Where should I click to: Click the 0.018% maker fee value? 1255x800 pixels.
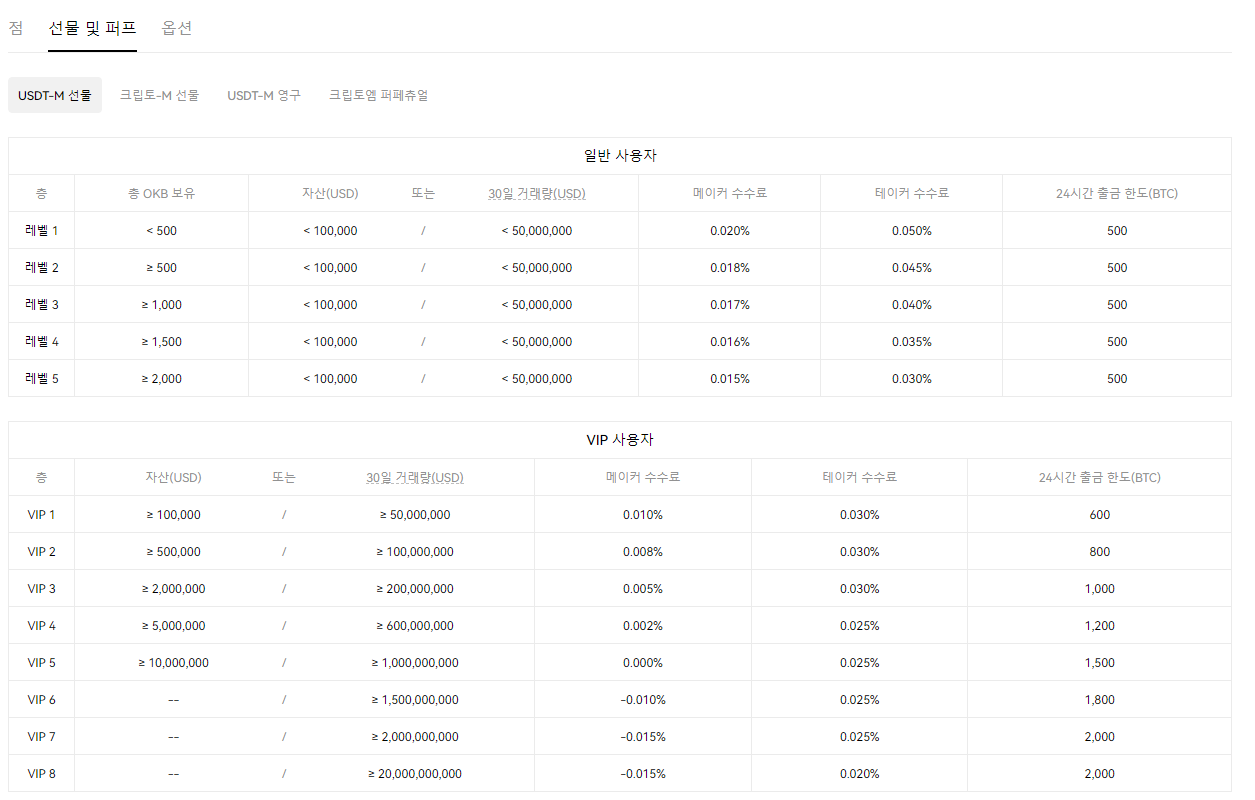[x=730, y=268]
